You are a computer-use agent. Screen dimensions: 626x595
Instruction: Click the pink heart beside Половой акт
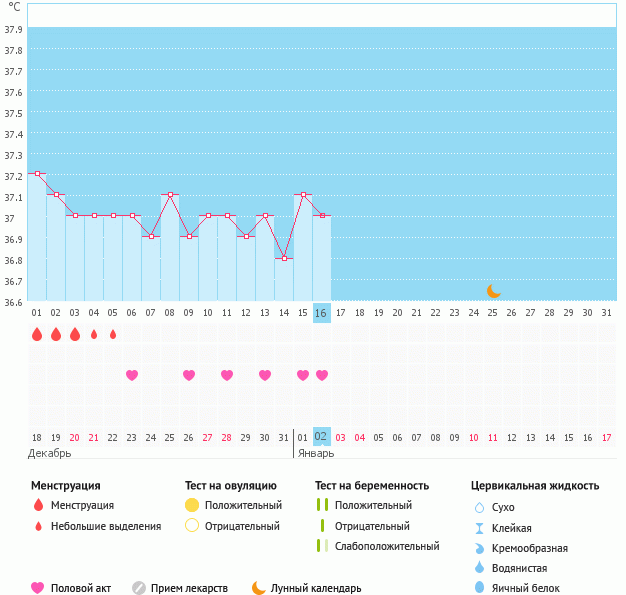tap(38, 588)
